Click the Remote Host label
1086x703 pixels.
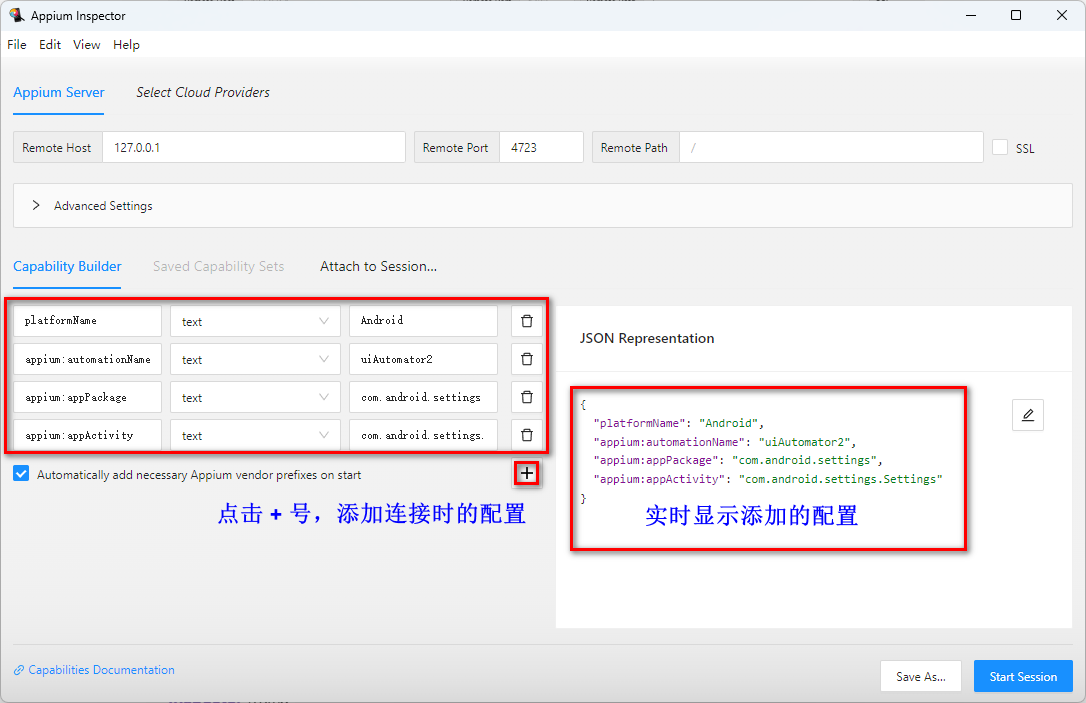coord(57,148)
